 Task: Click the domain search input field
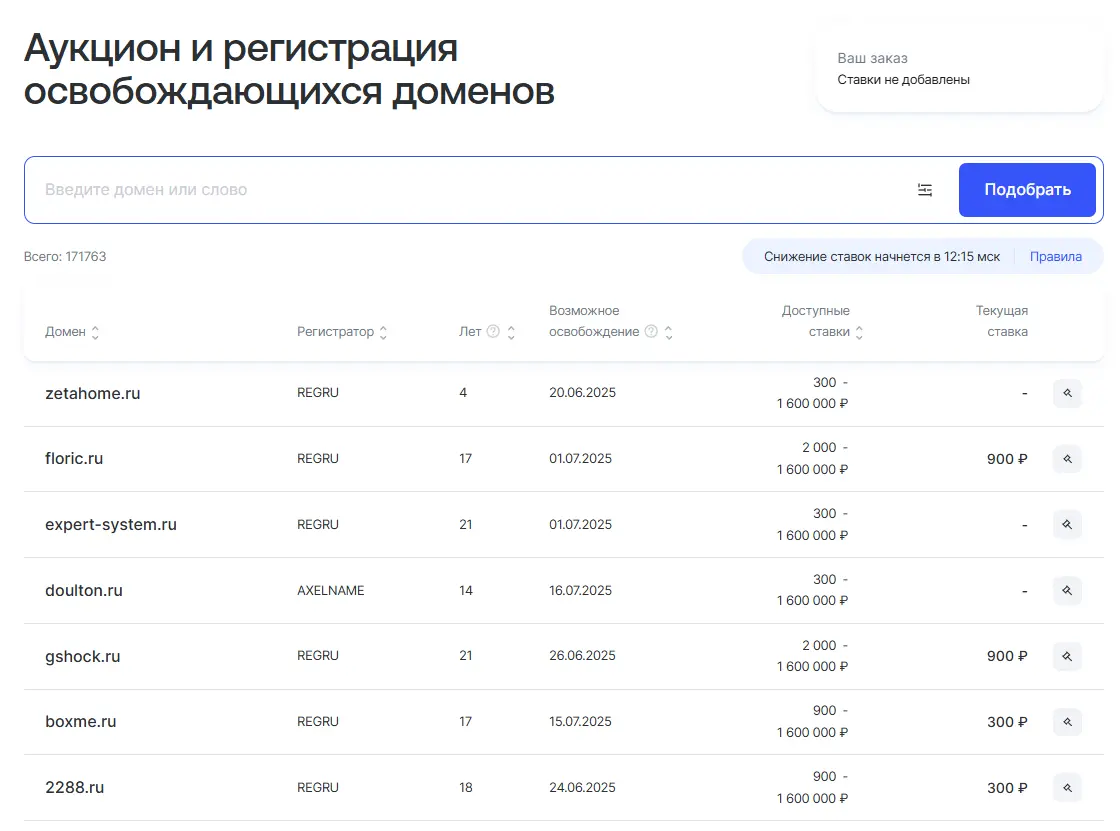(x=400, y=189)
